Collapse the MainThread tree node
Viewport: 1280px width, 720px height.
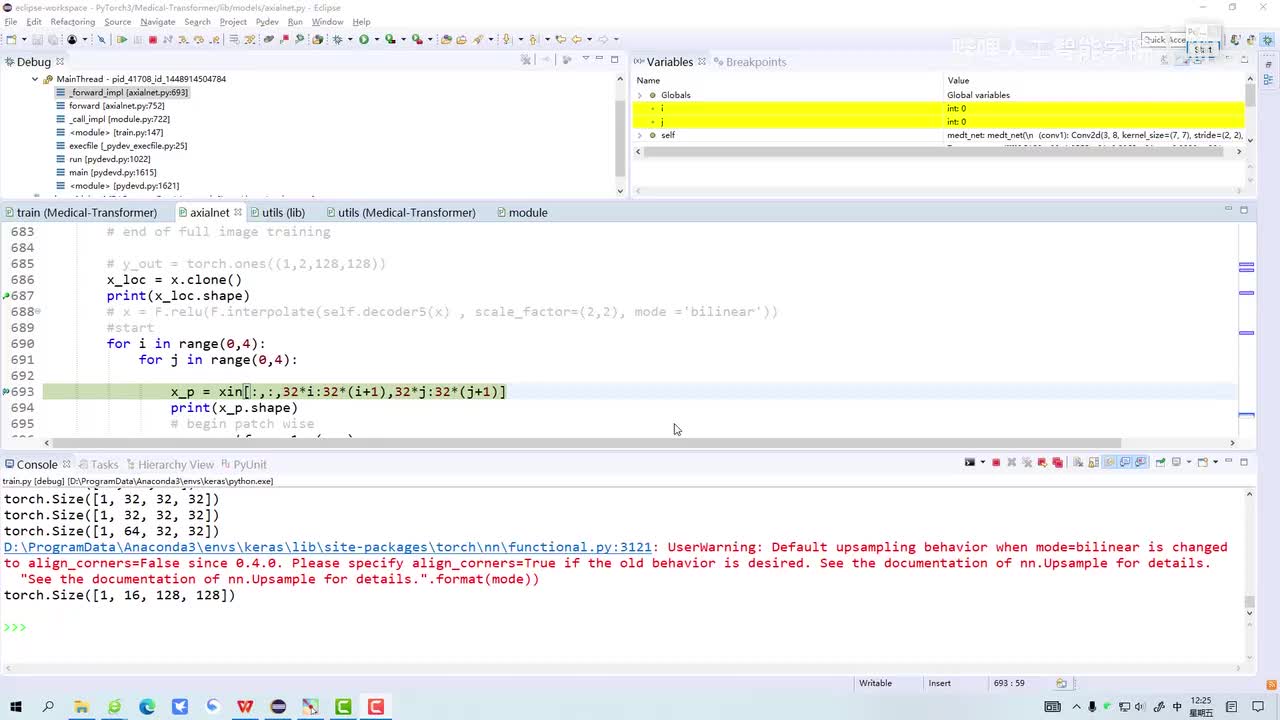click(35, 79)
